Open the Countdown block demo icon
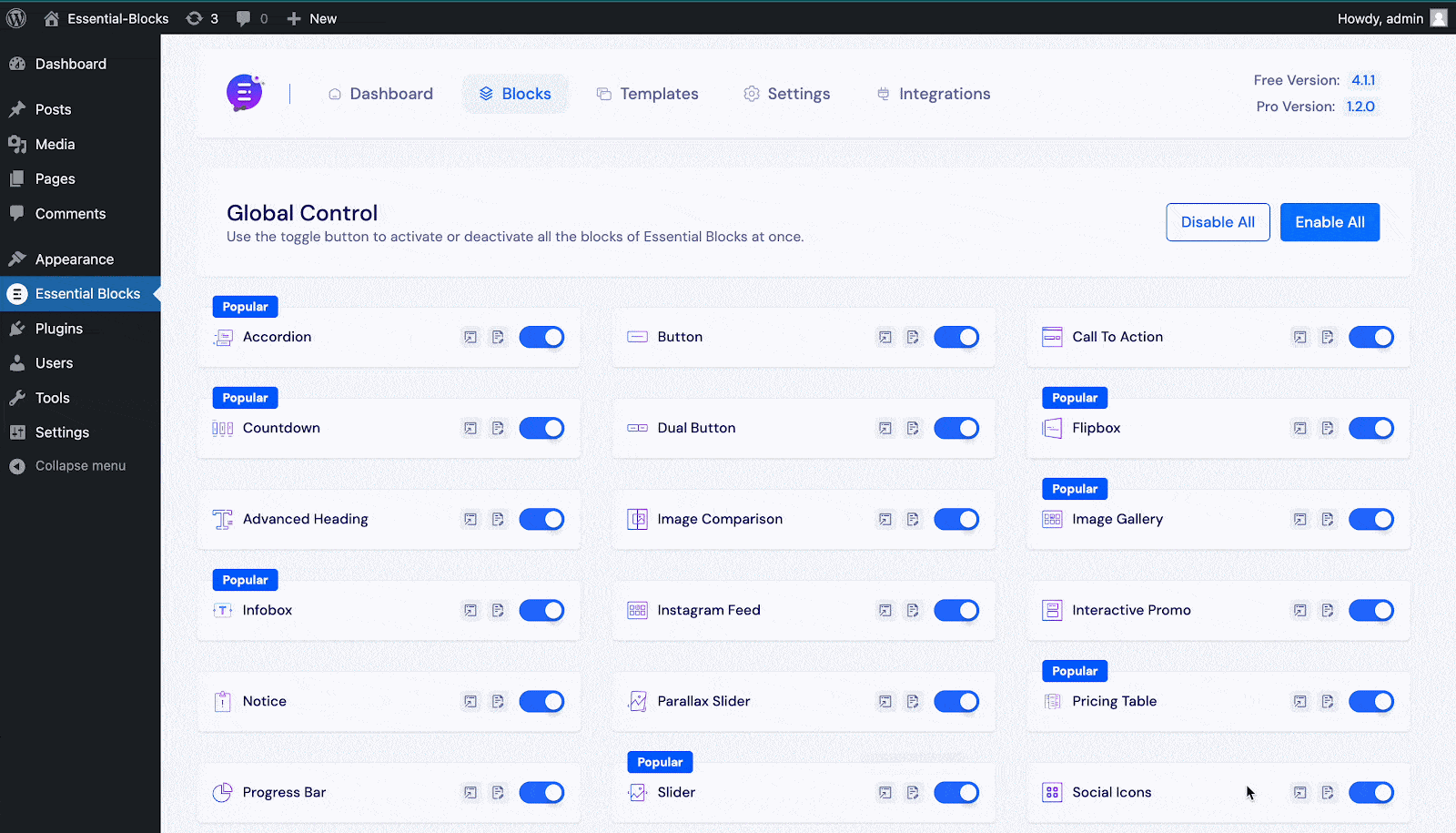Image resolution: width=1456 pixels, height=833 pixels. (x=470, y=428)
